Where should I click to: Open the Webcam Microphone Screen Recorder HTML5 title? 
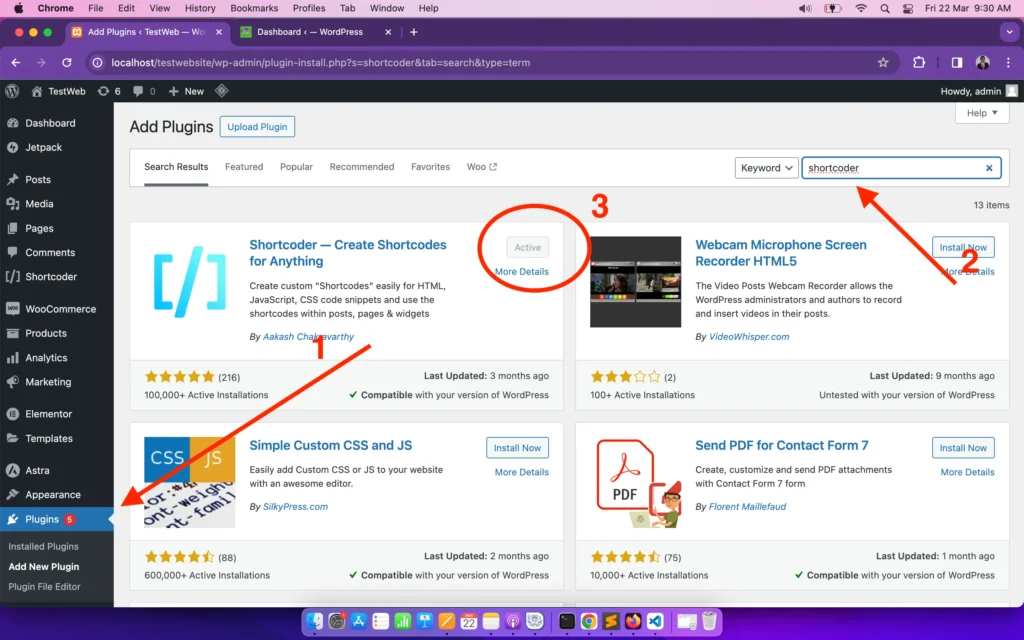781,253
